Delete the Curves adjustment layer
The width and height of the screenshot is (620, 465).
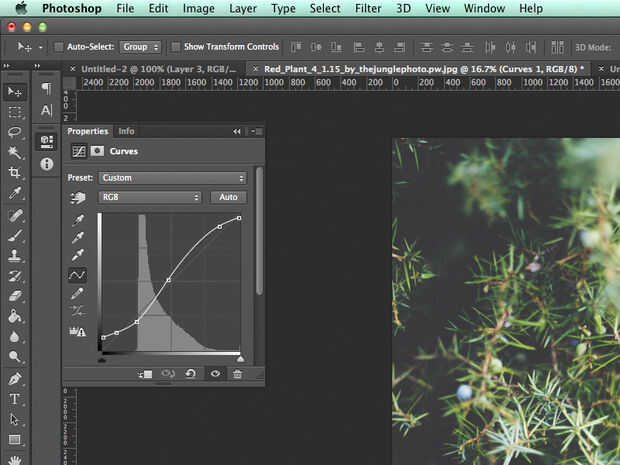[237, 374]
